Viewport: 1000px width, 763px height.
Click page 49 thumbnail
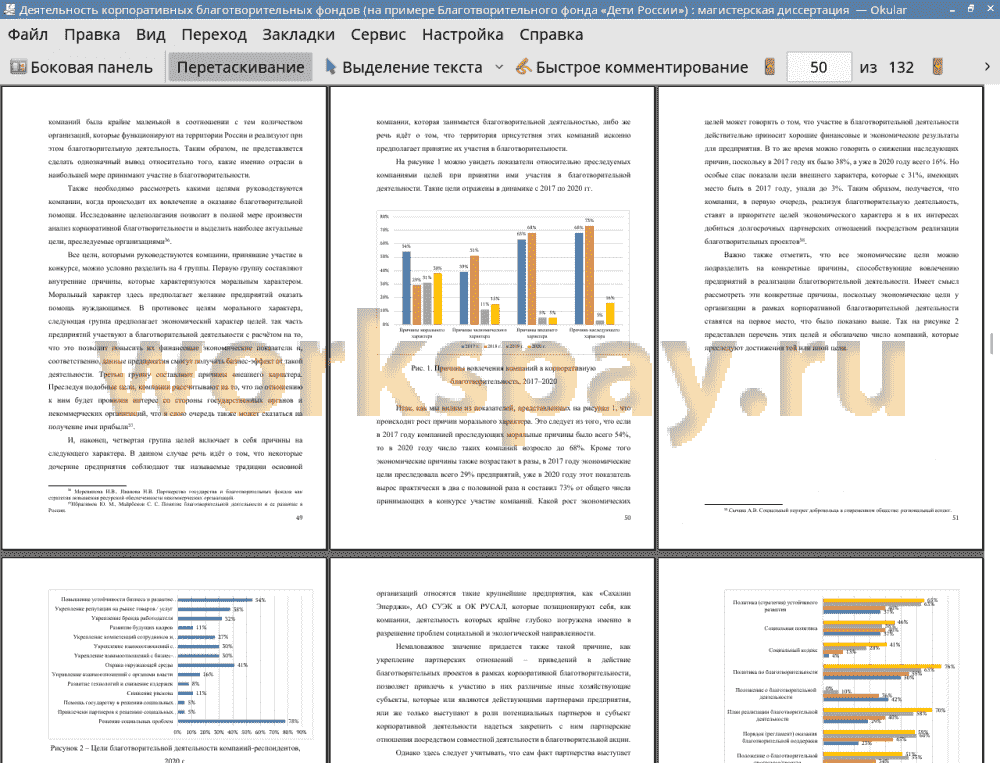164,318
